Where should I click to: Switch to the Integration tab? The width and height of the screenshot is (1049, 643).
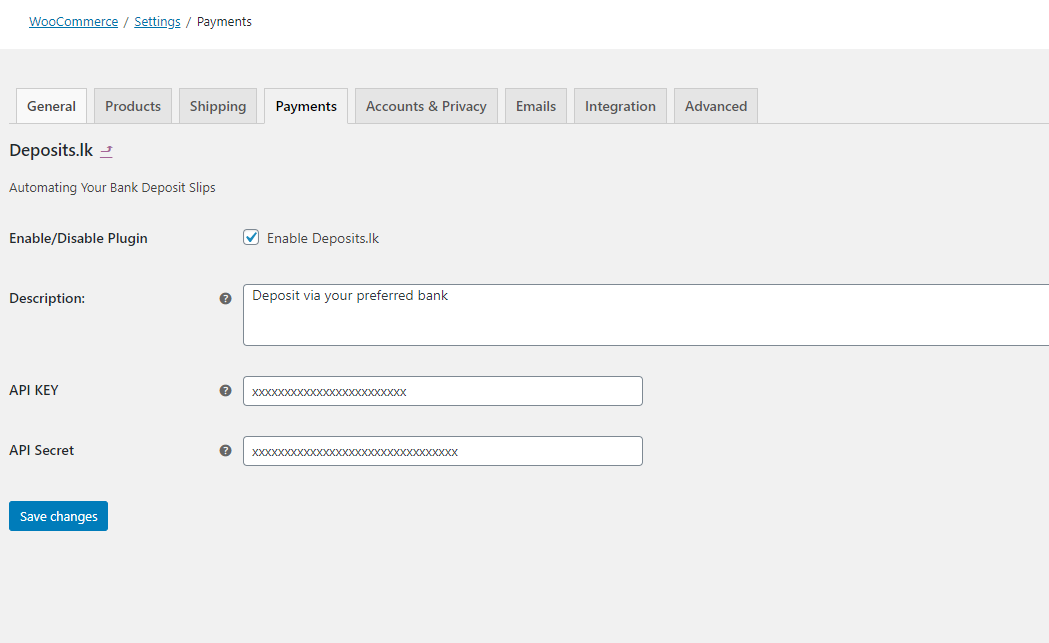[620, 106]
